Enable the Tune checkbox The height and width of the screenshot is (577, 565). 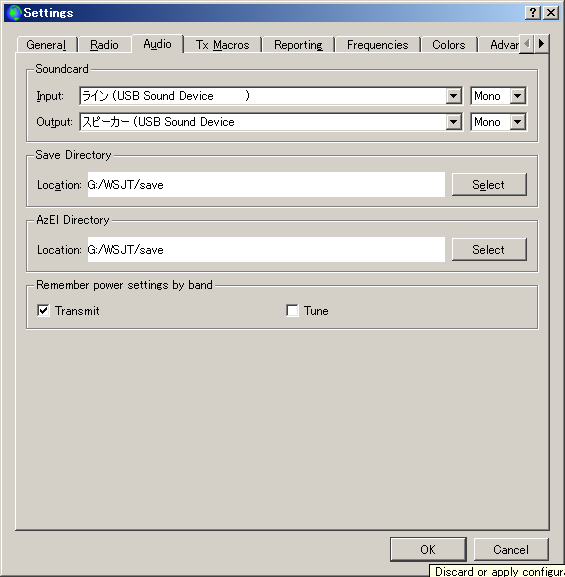292,311
